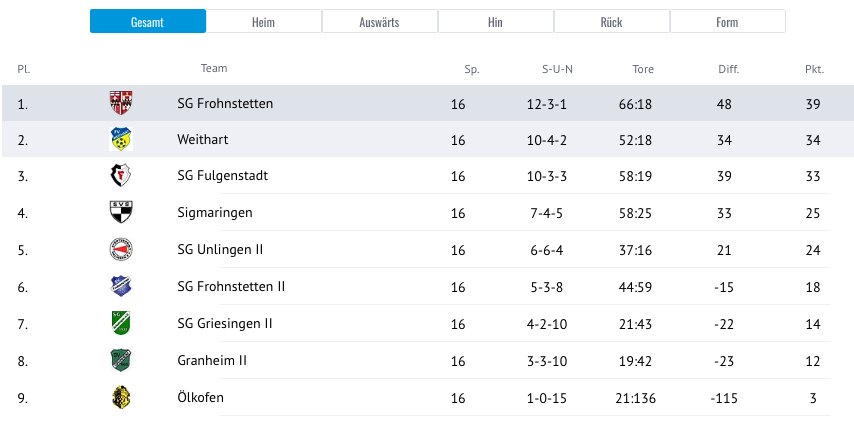Show the Auswärts table tab

click(x=380, y=22)
